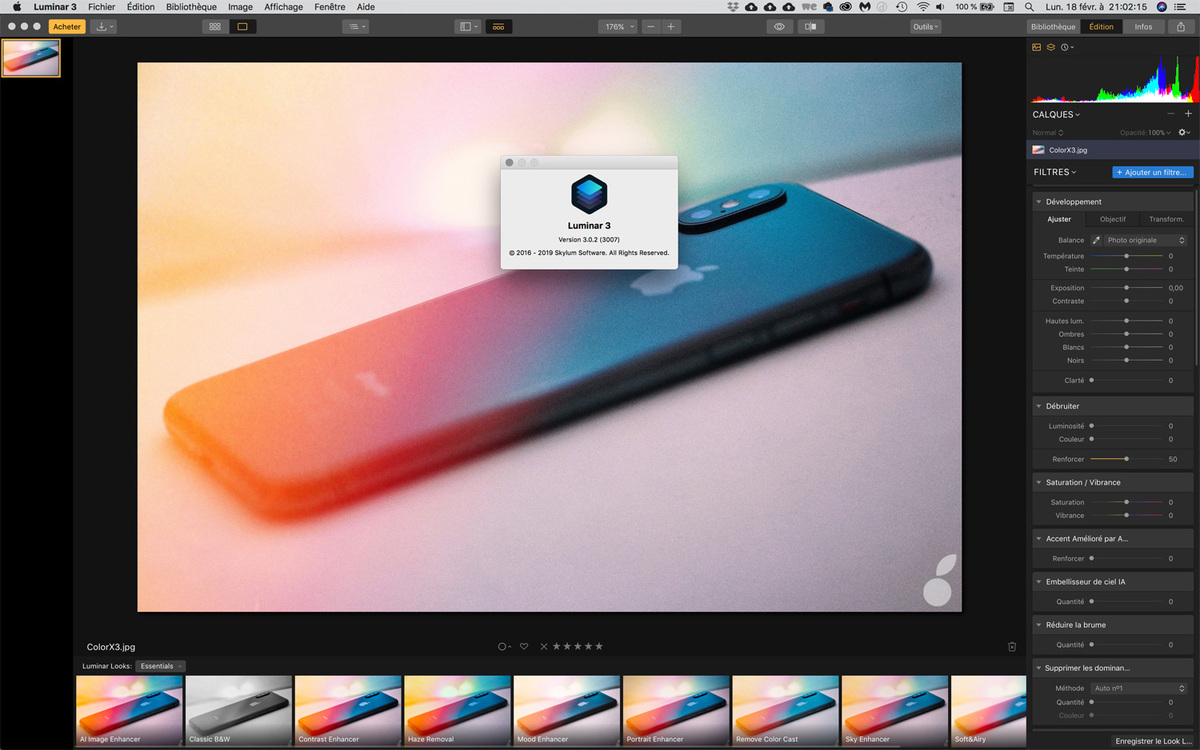Open the Bibliothèque menu in menu bar
Viewport: 1200px width, 750px height.
click(191, 7)
